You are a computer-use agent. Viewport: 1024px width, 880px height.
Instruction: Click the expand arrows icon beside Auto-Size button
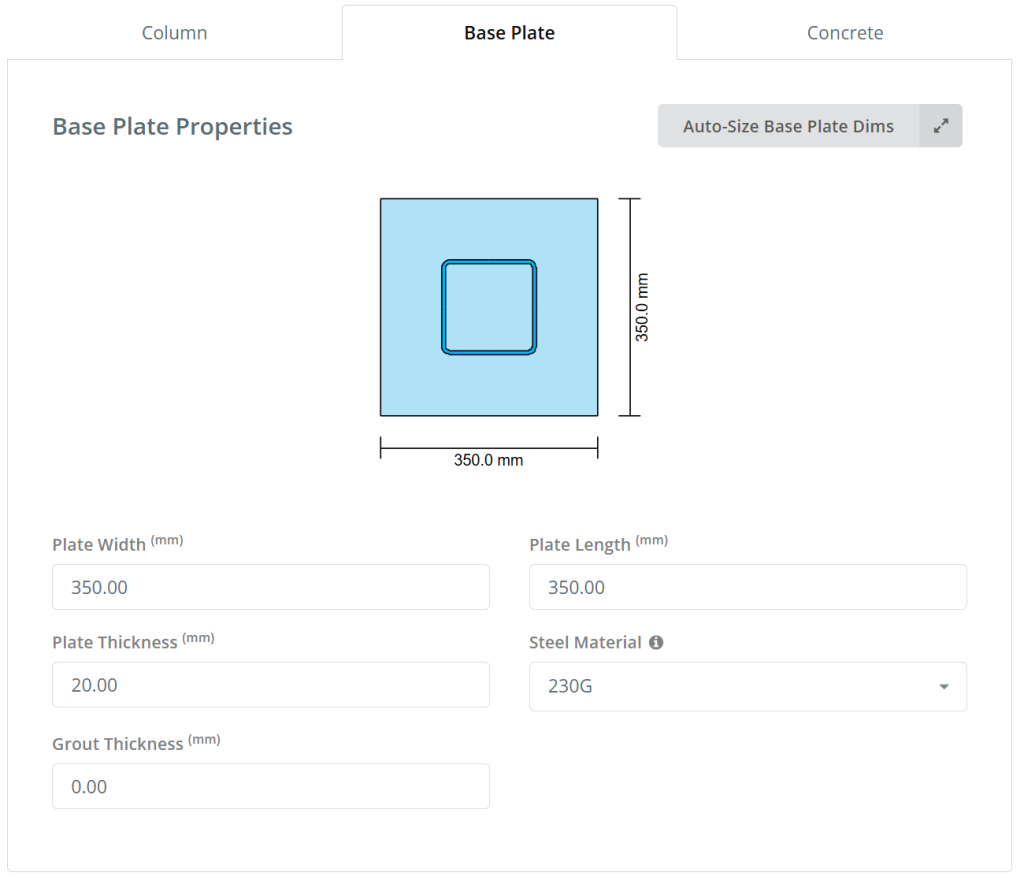click(x=940, y=126)
